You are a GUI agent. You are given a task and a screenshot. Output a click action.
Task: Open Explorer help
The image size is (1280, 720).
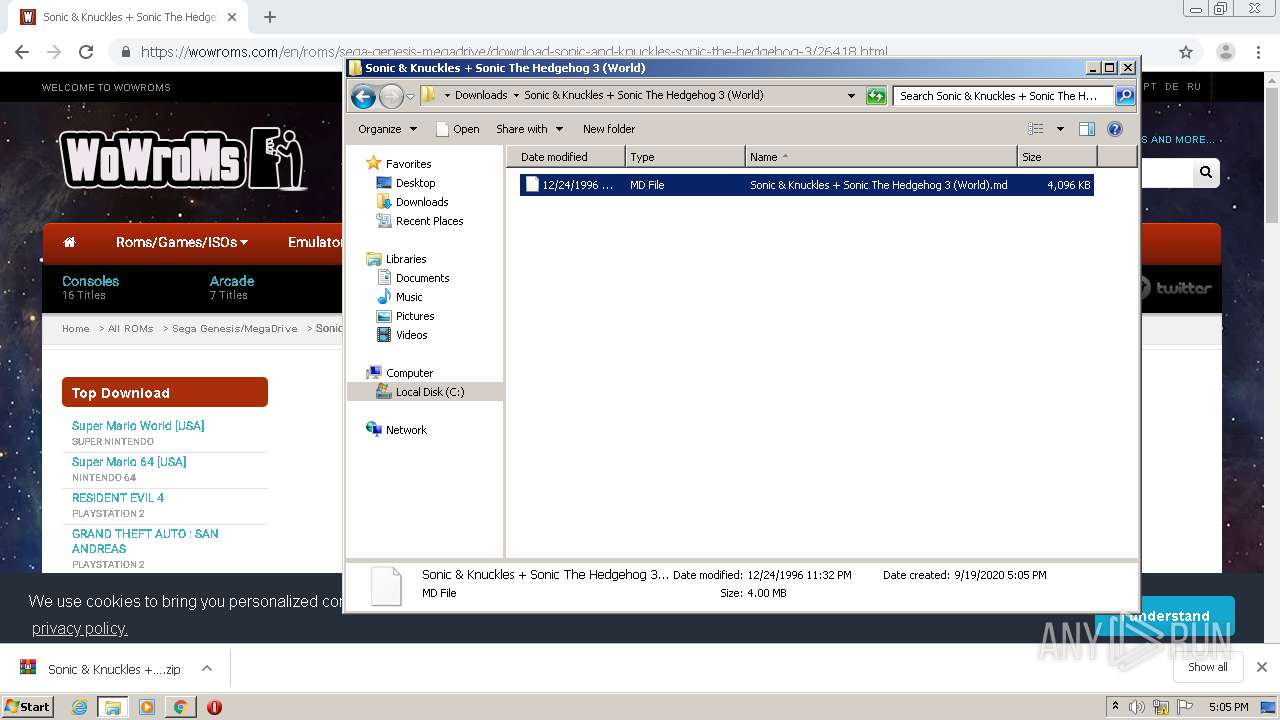coord(1115,129)
